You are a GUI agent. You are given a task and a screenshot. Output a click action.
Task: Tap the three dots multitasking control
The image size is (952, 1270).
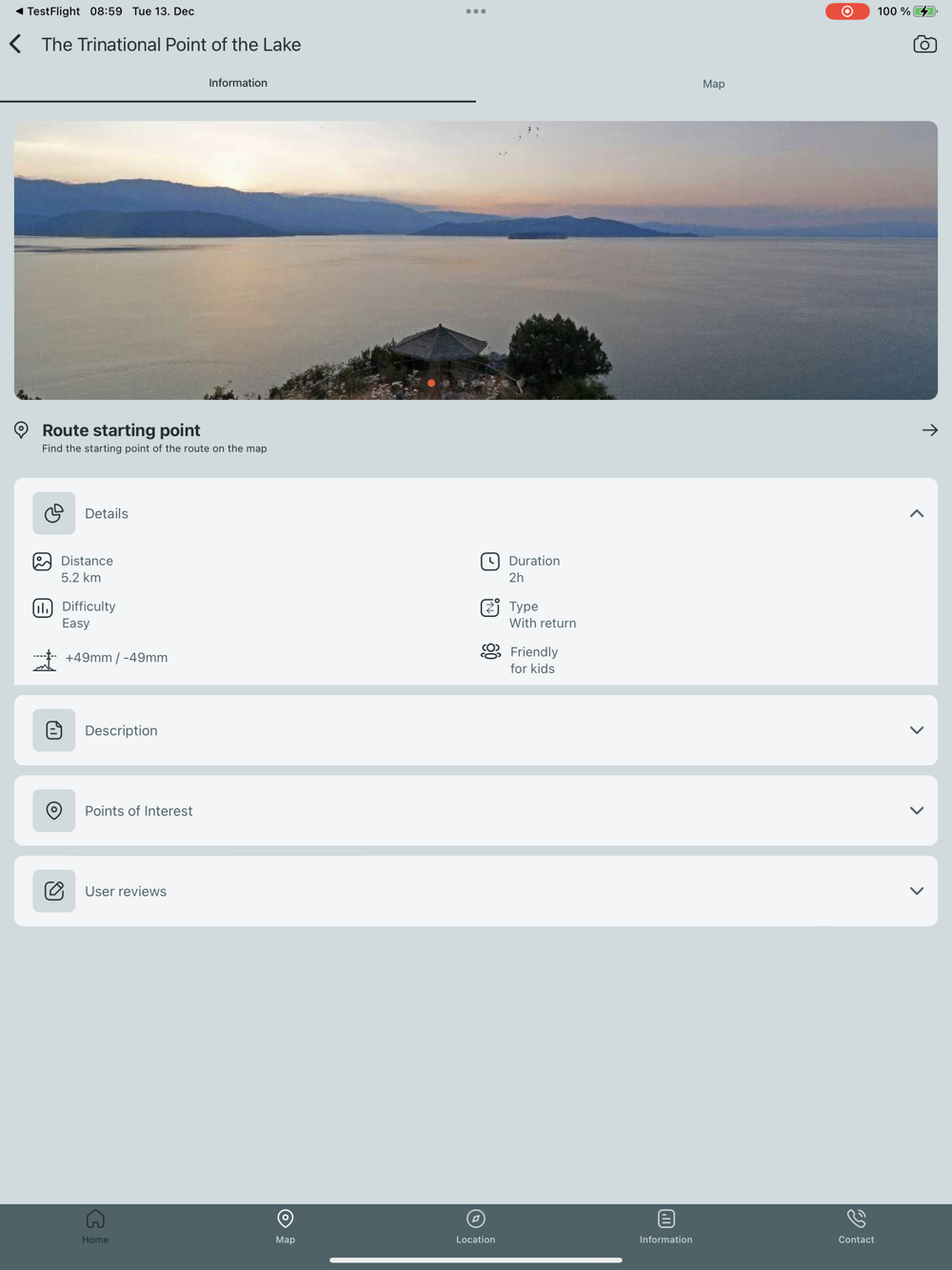476,11
